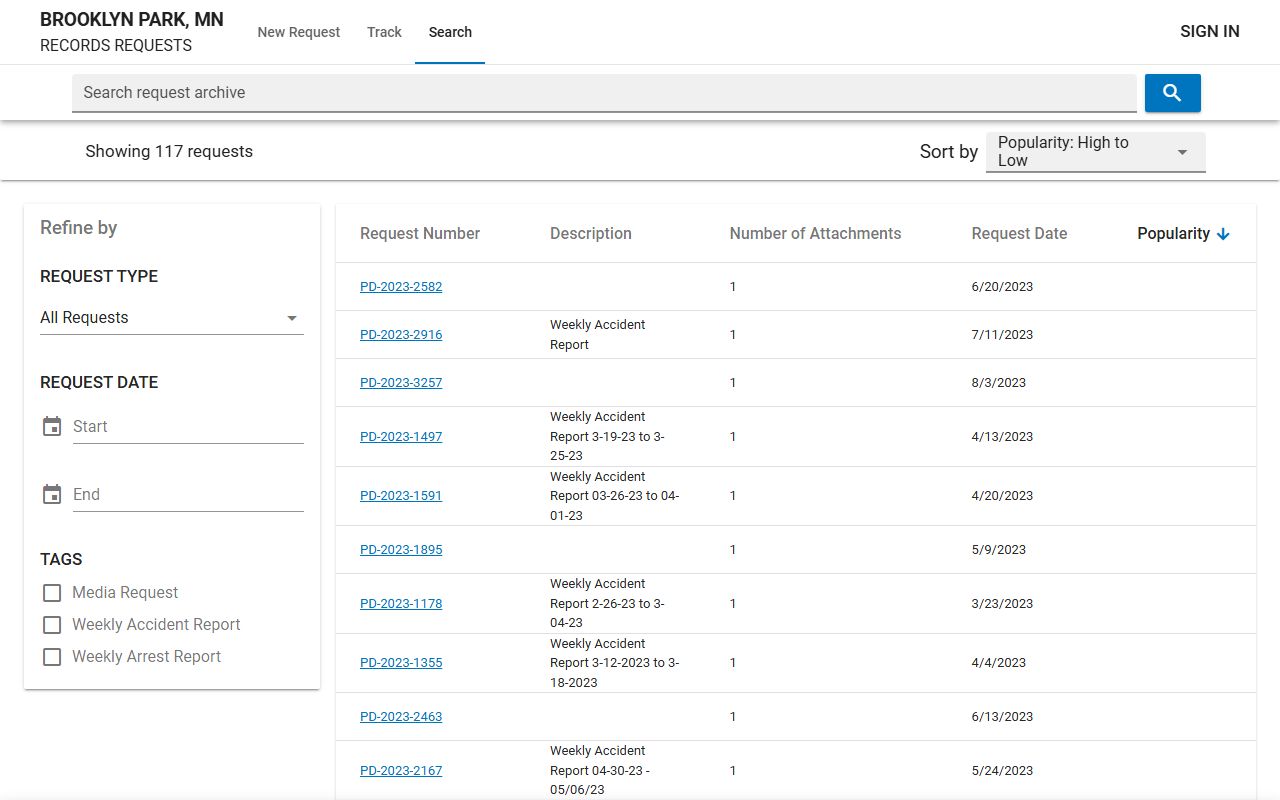
Task: Open request PD-2023-3257
Action: [x=401, y=383]
